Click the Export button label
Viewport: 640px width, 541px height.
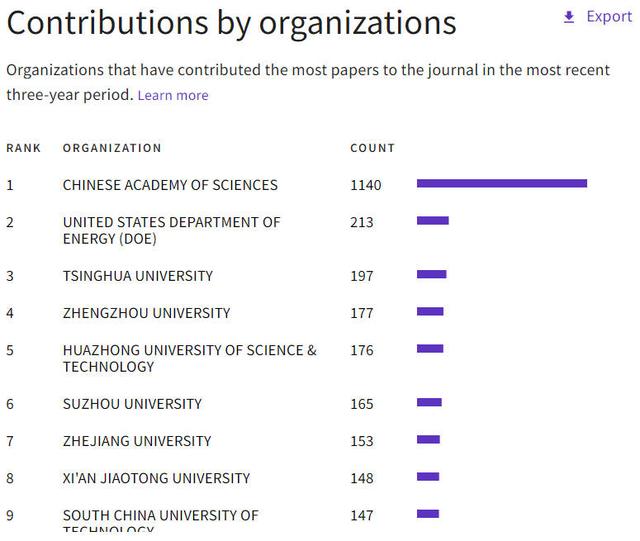tap(608, 16)
